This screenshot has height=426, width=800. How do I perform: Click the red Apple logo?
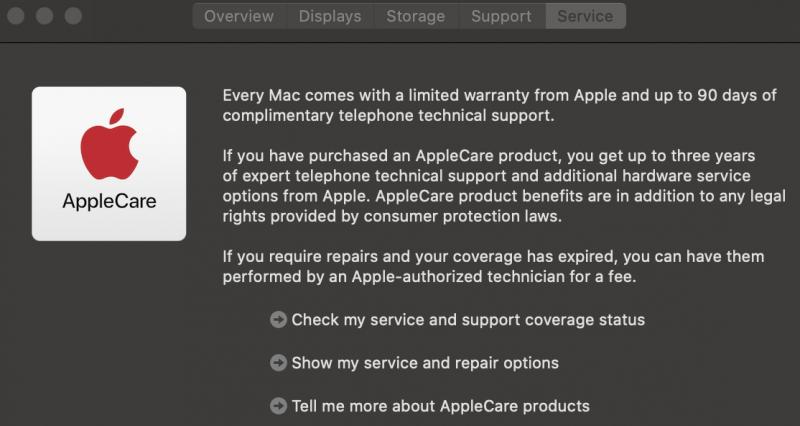pos(109,150)
